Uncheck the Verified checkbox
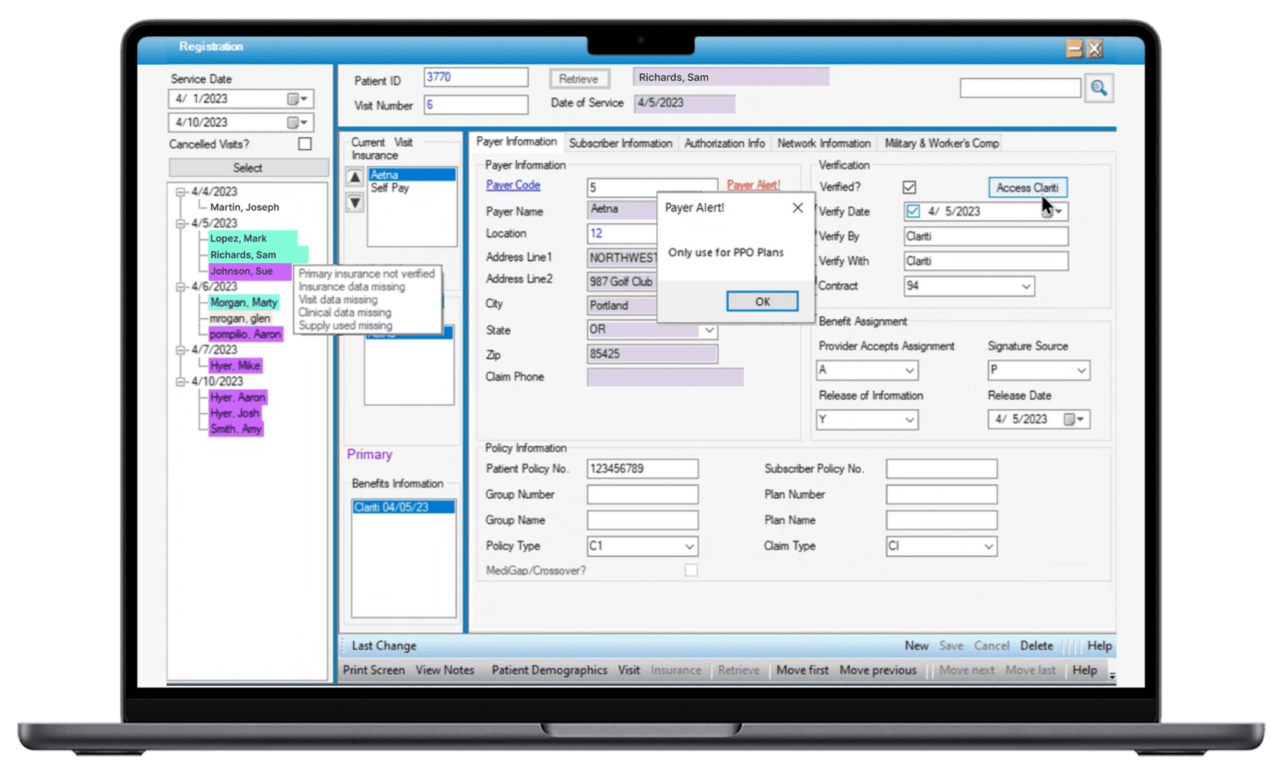The image size is (1280, 766). pos(909,187)
